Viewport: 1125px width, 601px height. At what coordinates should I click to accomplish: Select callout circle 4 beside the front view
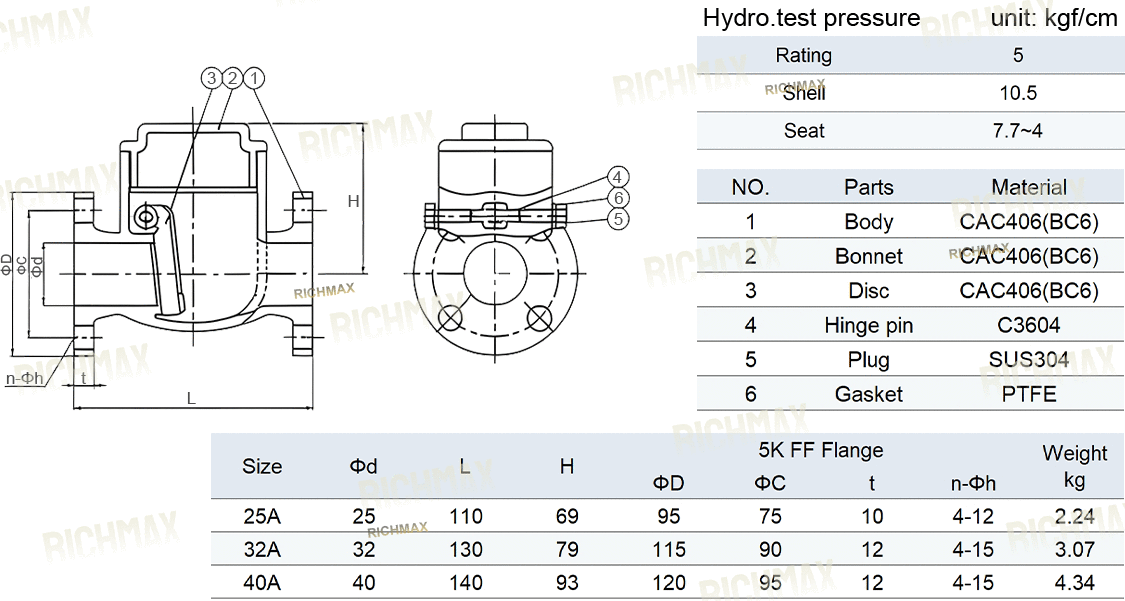coord(618,178)
